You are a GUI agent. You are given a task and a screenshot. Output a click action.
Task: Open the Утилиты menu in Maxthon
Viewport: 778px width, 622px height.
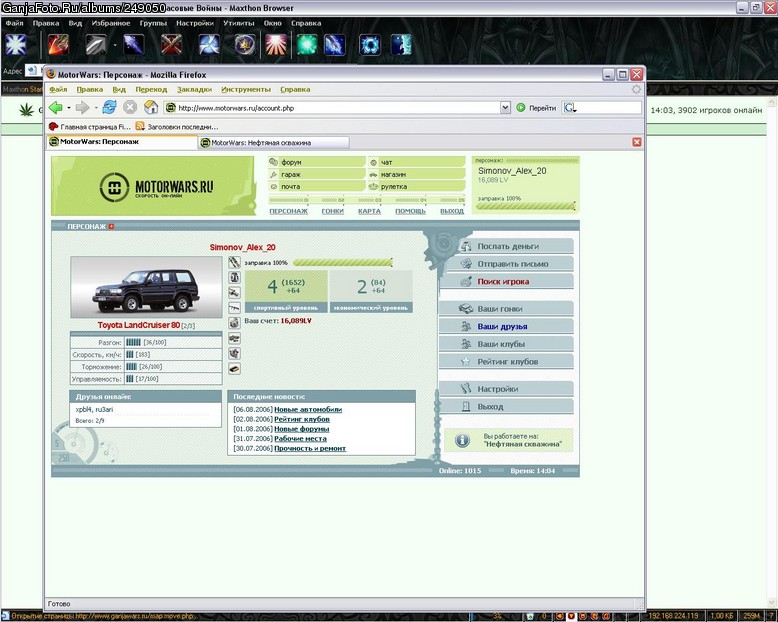pos(239,23)
